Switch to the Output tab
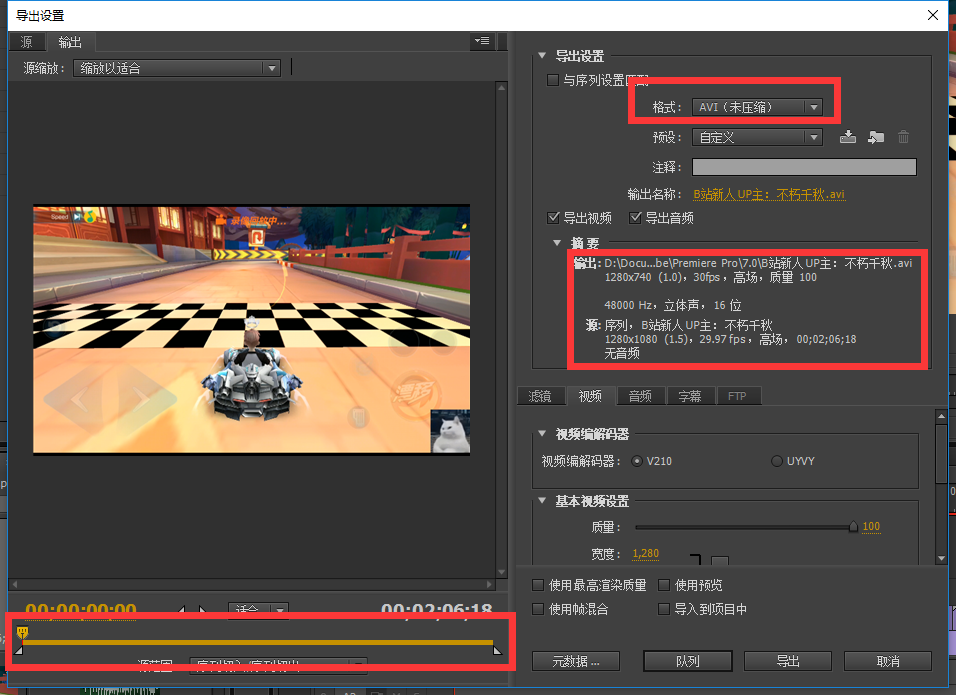 click(x=70, y=42)
